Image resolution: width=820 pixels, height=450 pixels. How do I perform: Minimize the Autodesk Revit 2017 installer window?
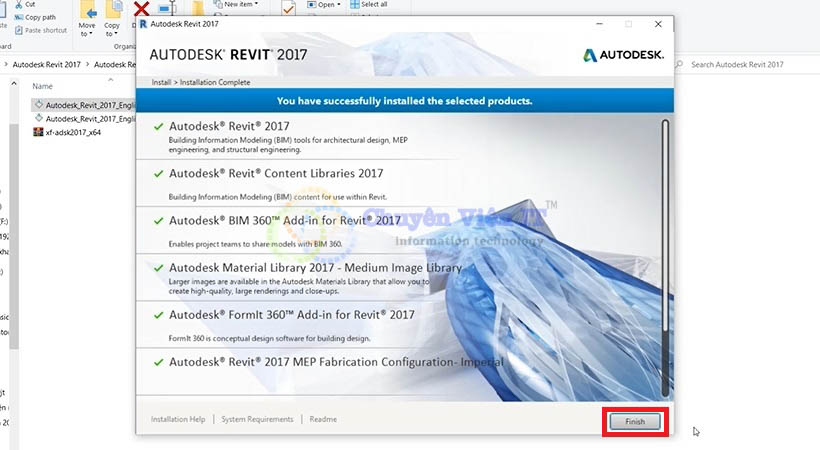click(599, 24)
